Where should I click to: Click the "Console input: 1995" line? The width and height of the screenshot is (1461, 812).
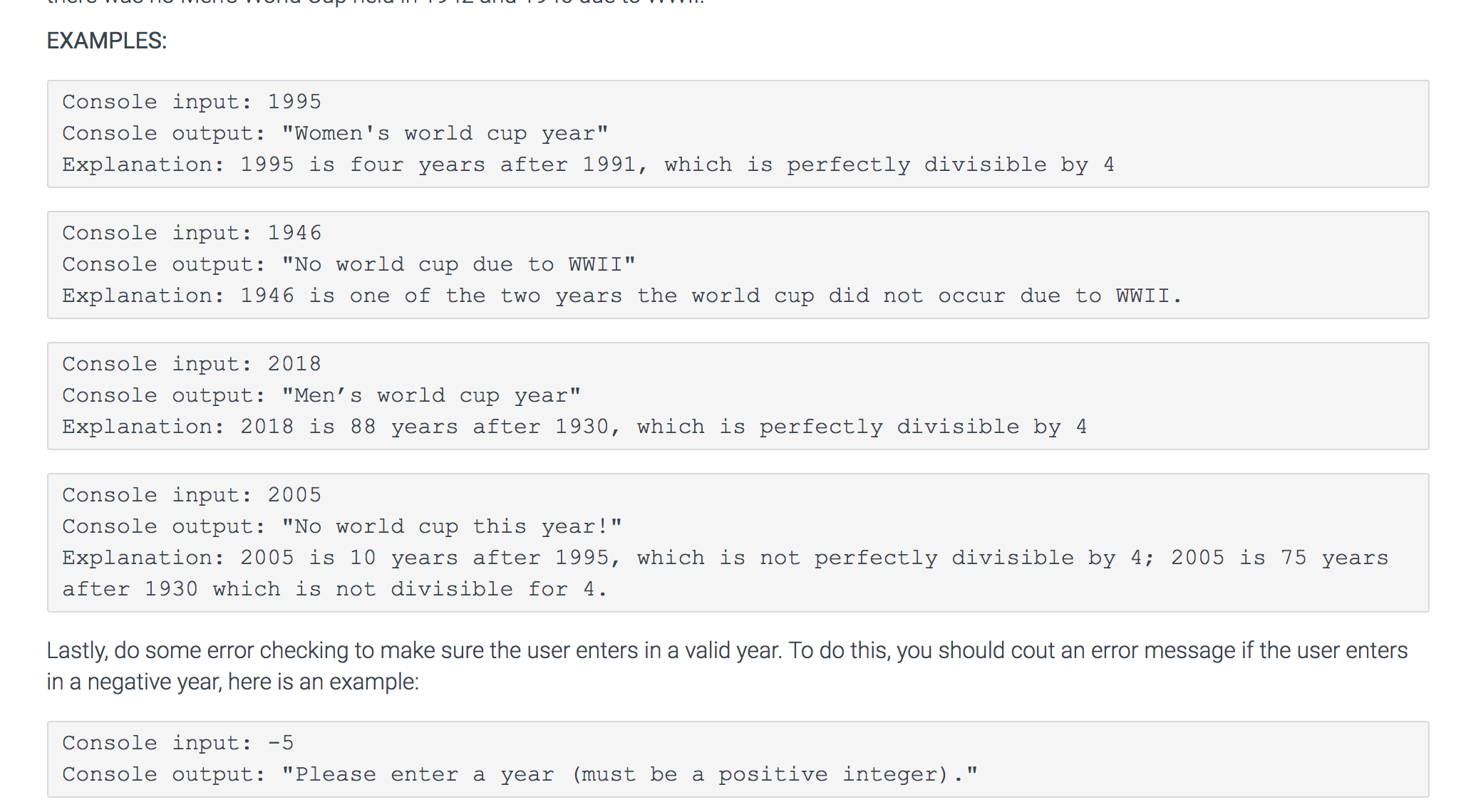[x=192, y=102]
